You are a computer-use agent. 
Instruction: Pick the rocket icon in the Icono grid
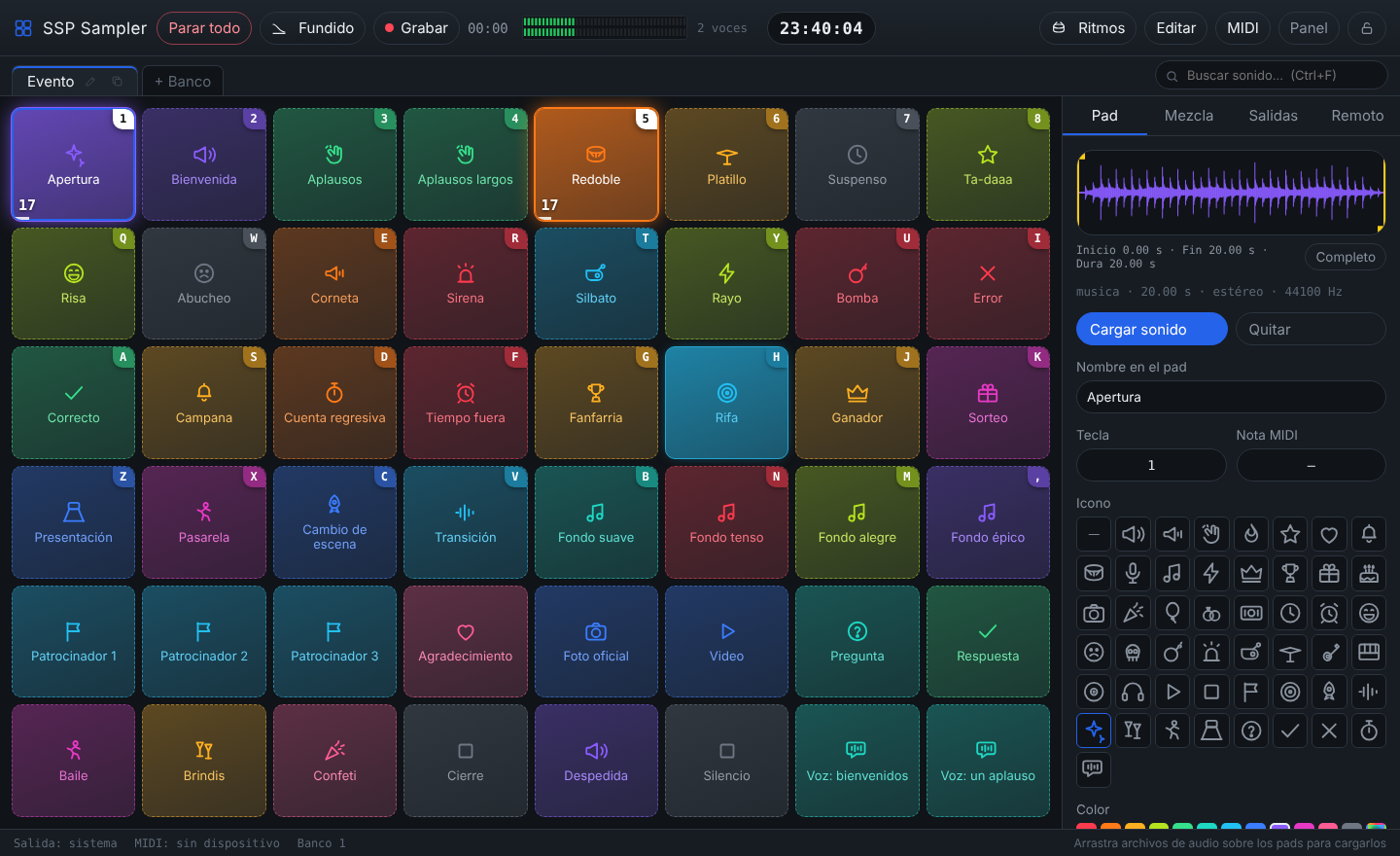point(1329,692)
